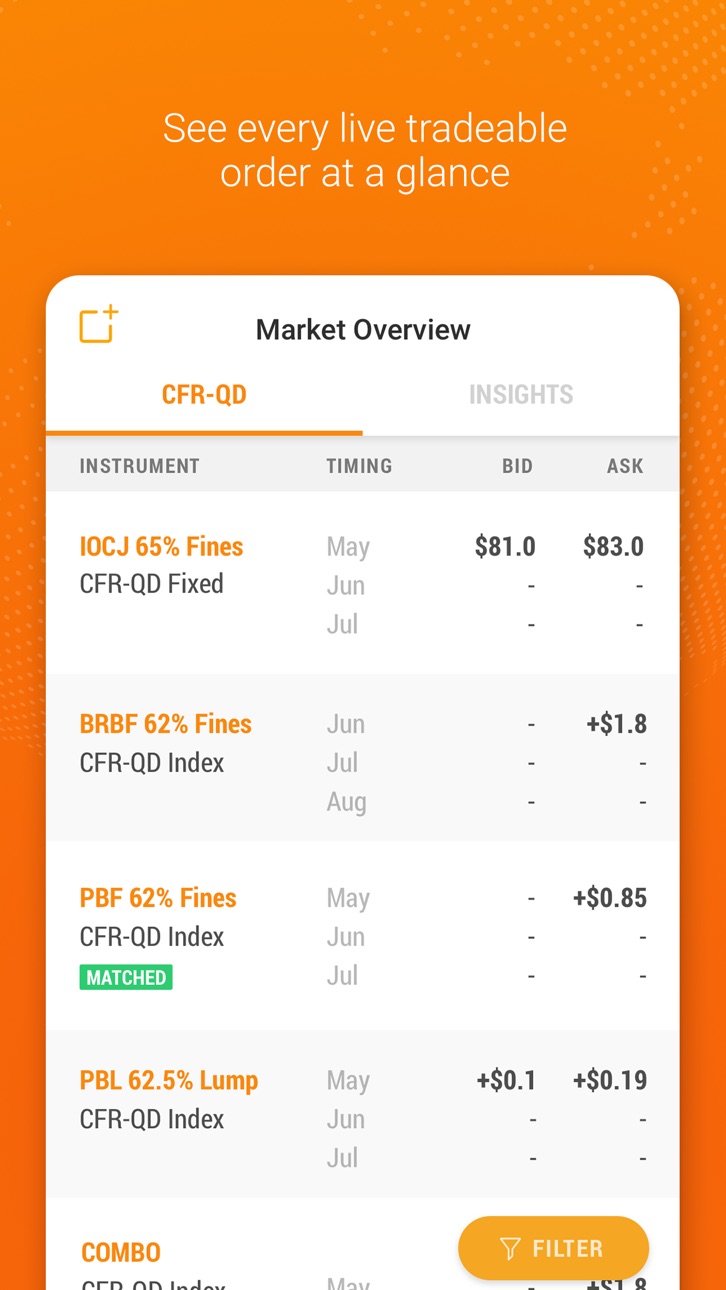Select the CFR-QD tab
The image size is (726, 1290).
pyautogui.click(x=204, y=394)
